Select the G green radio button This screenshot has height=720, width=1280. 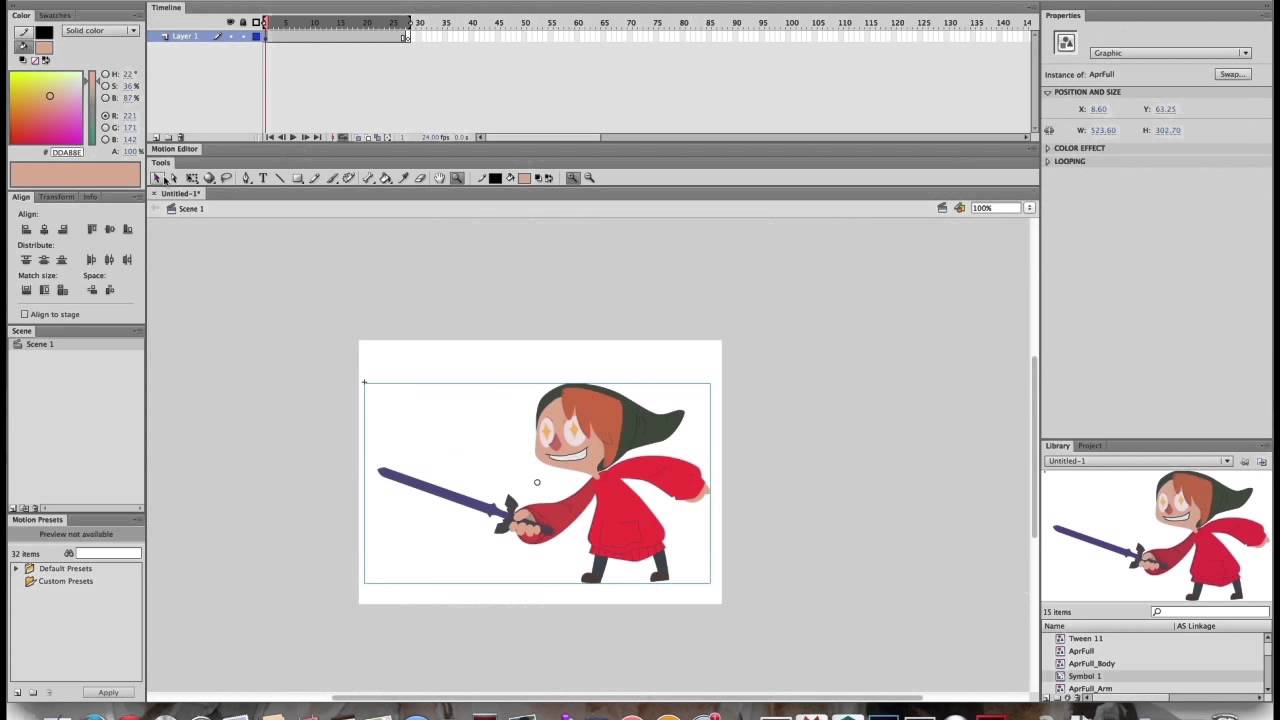[x=105, y=127]
